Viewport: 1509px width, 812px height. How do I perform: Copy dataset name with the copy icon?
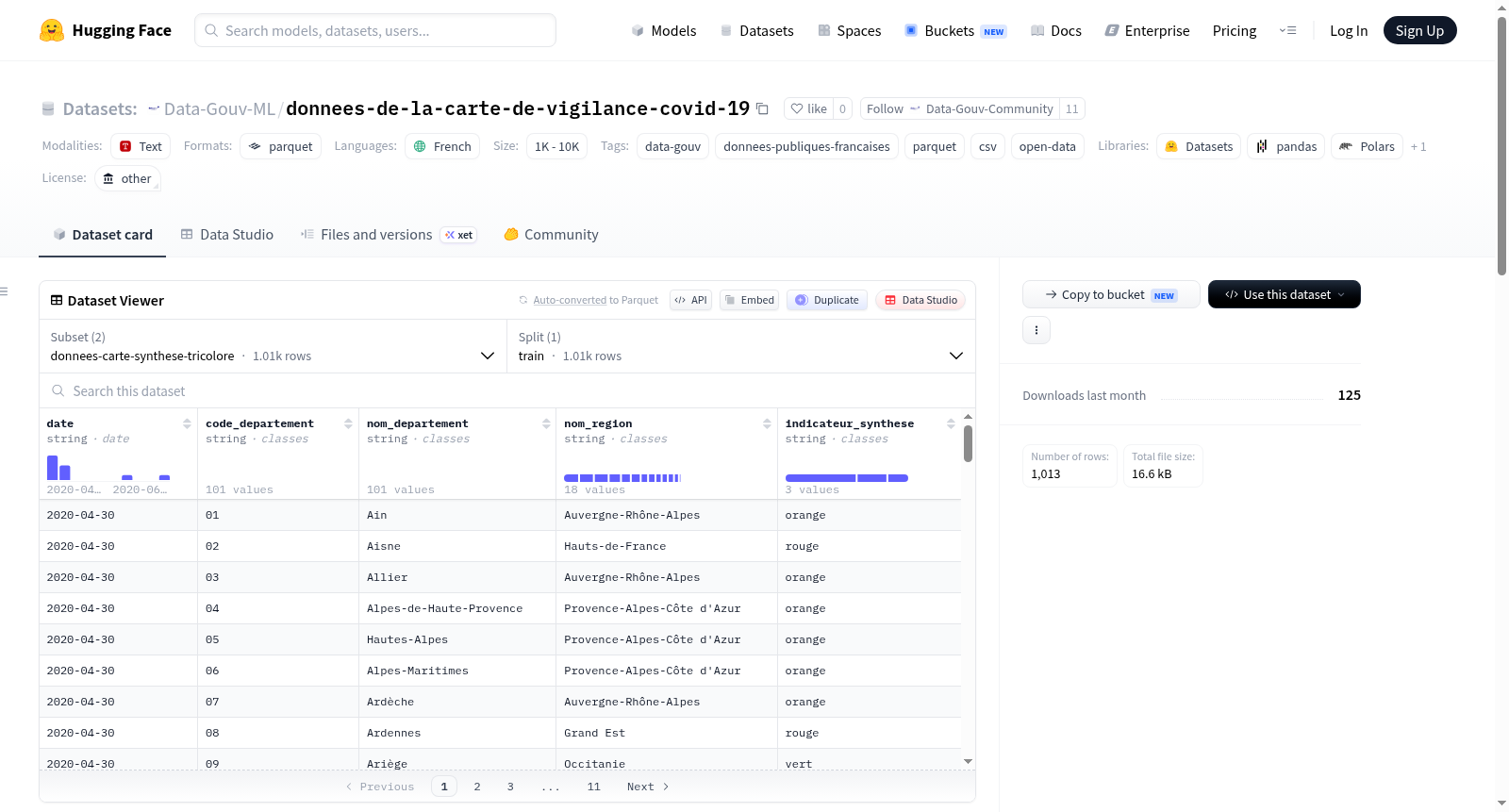pyautogui.click(x=762, y=109)
